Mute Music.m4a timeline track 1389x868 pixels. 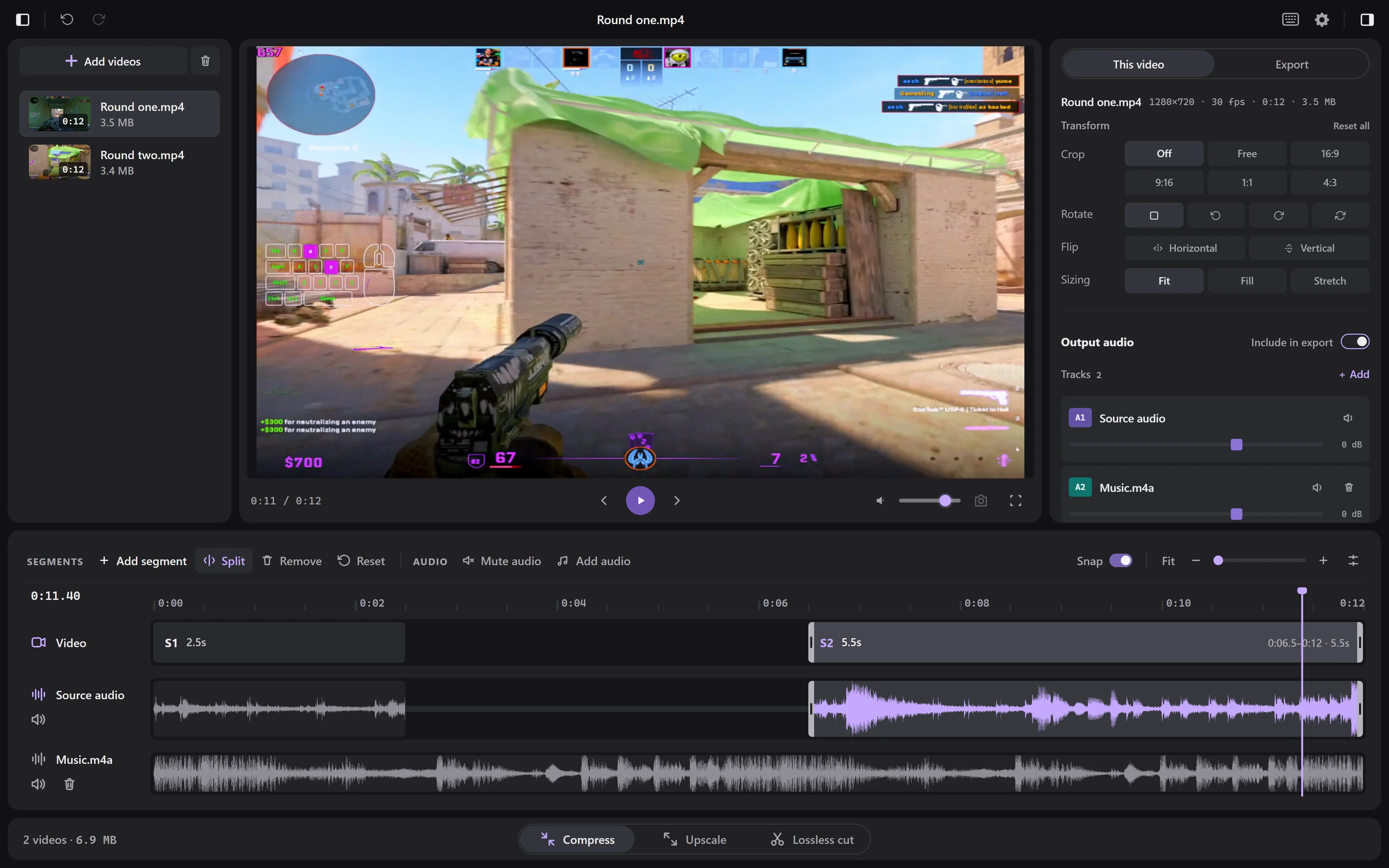[x=39, y=784]
